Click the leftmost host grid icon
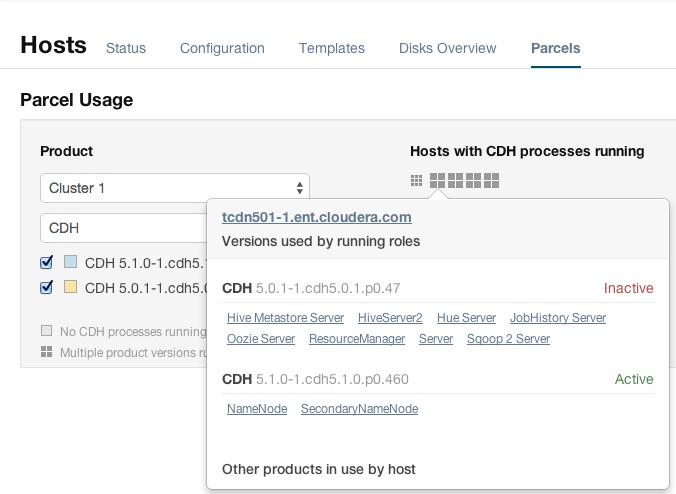 (x=416, y=181)
